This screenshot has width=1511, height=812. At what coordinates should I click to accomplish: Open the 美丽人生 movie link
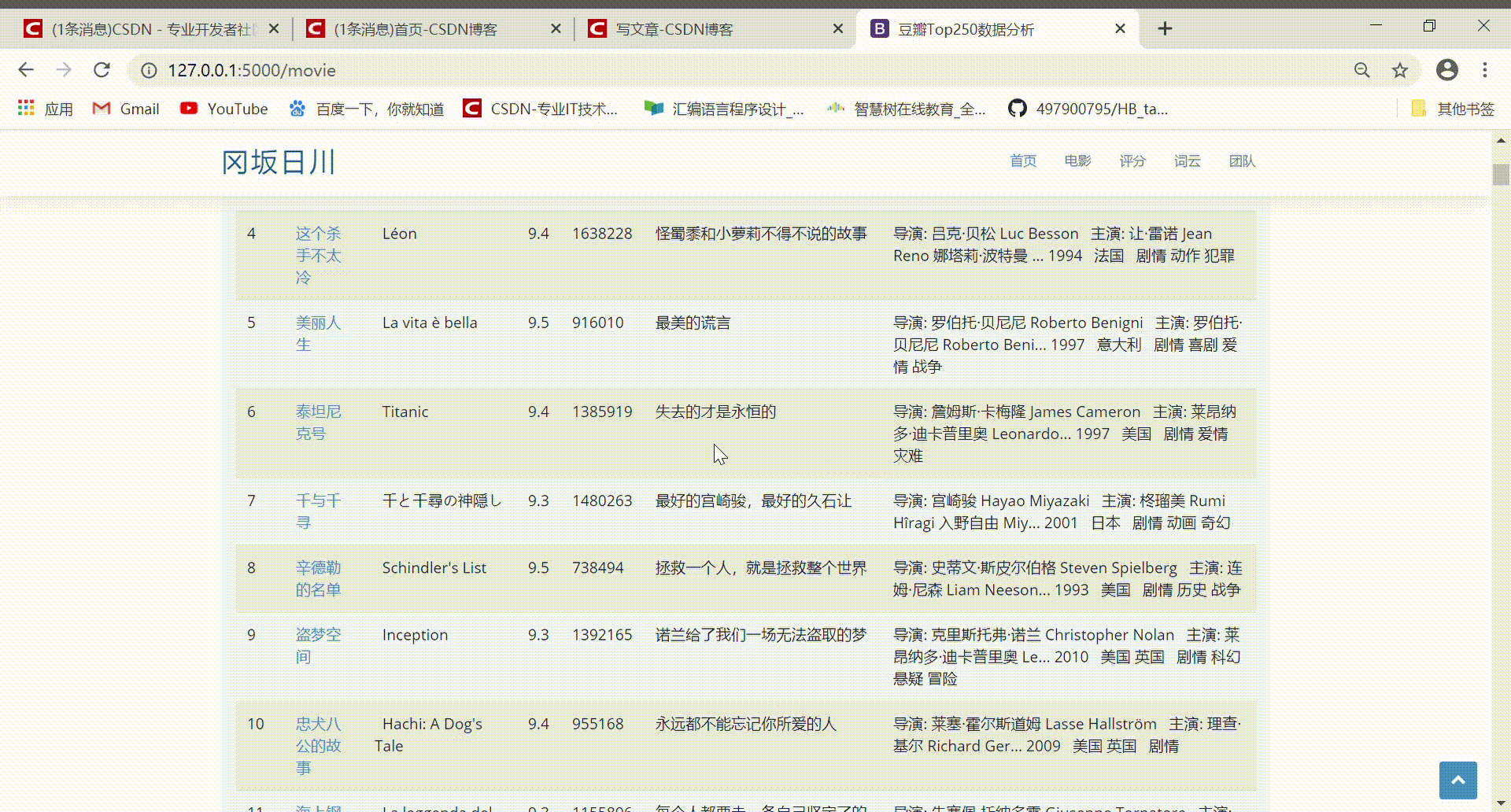point(318,334)
